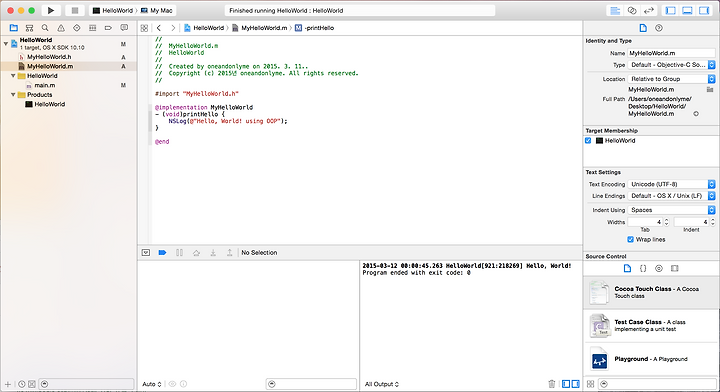Show the Code Snippet library
720x392 pixels.
tap(643, 268)
